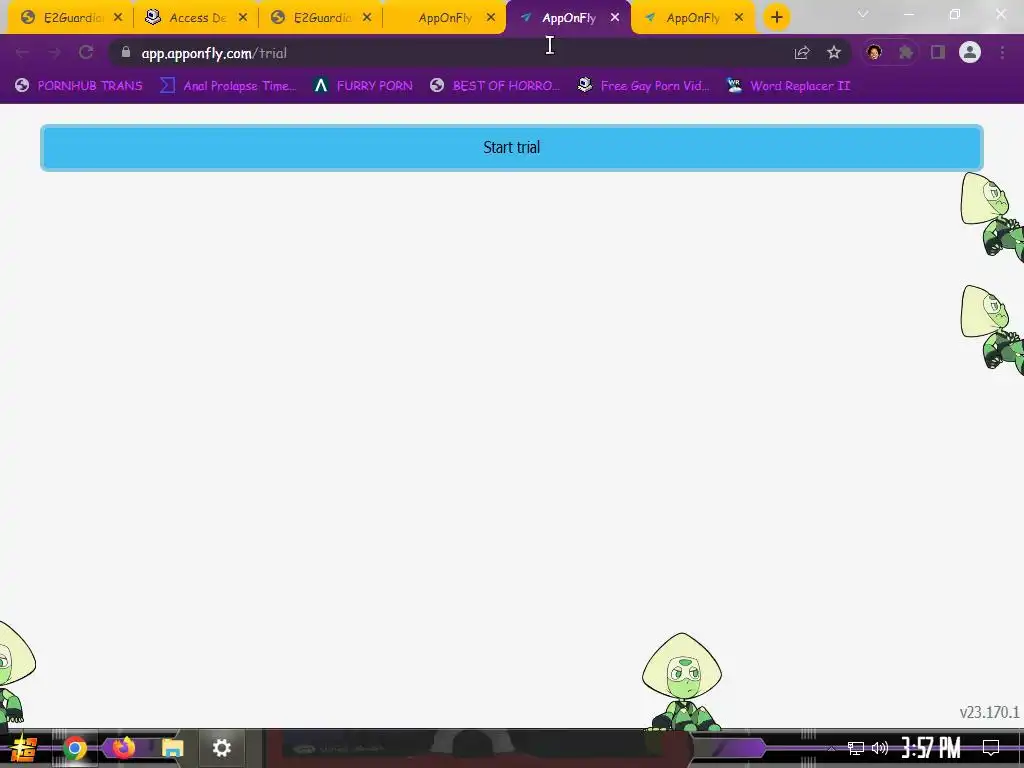Share this page icon
The width and height of the screenshot is (1024, 768).
[x=802, y=52]
